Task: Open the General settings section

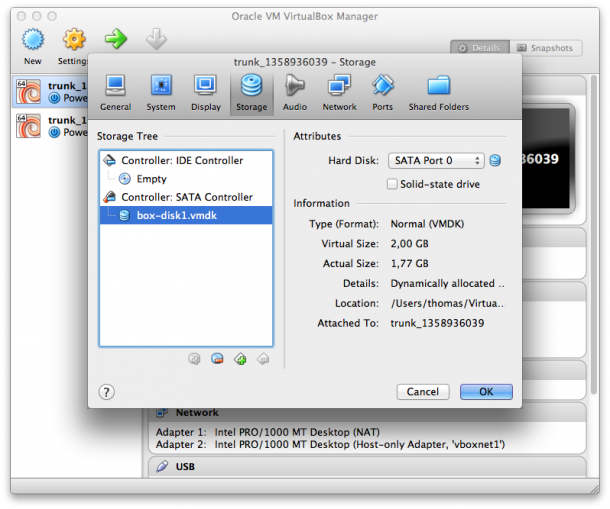Action: pyautogui.click(x=116, y=93)
